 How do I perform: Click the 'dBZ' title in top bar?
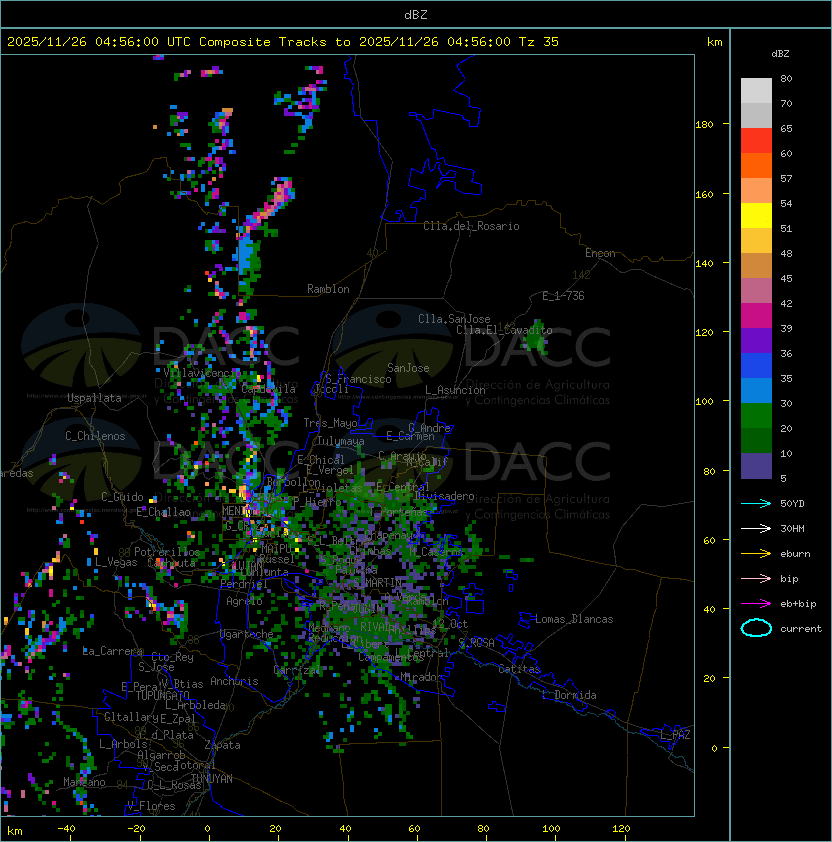pyautogui.click(x=416, y=14)
